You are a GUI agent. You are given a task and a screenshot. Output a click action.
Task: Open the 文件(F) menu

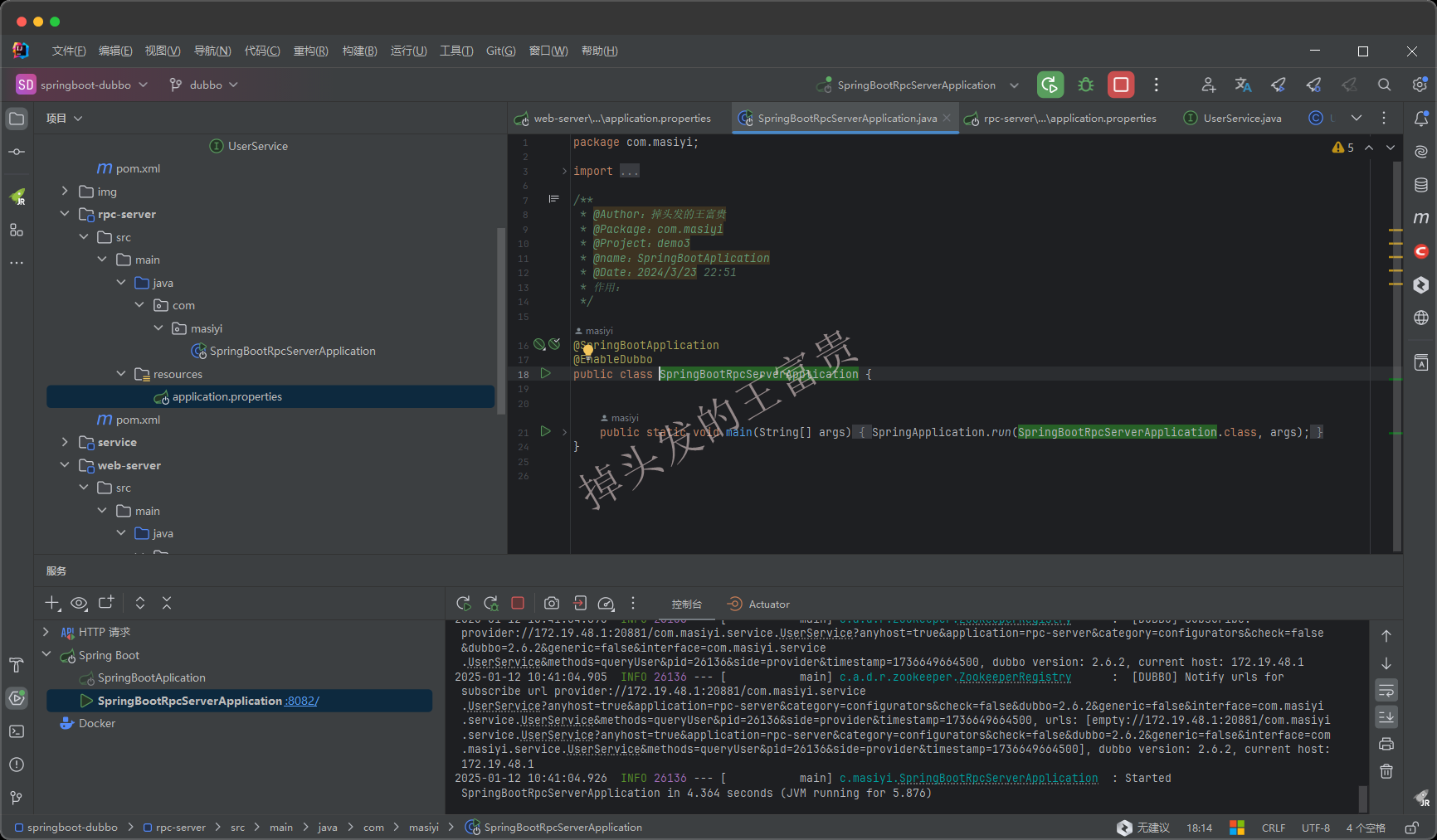coord(69,51)
